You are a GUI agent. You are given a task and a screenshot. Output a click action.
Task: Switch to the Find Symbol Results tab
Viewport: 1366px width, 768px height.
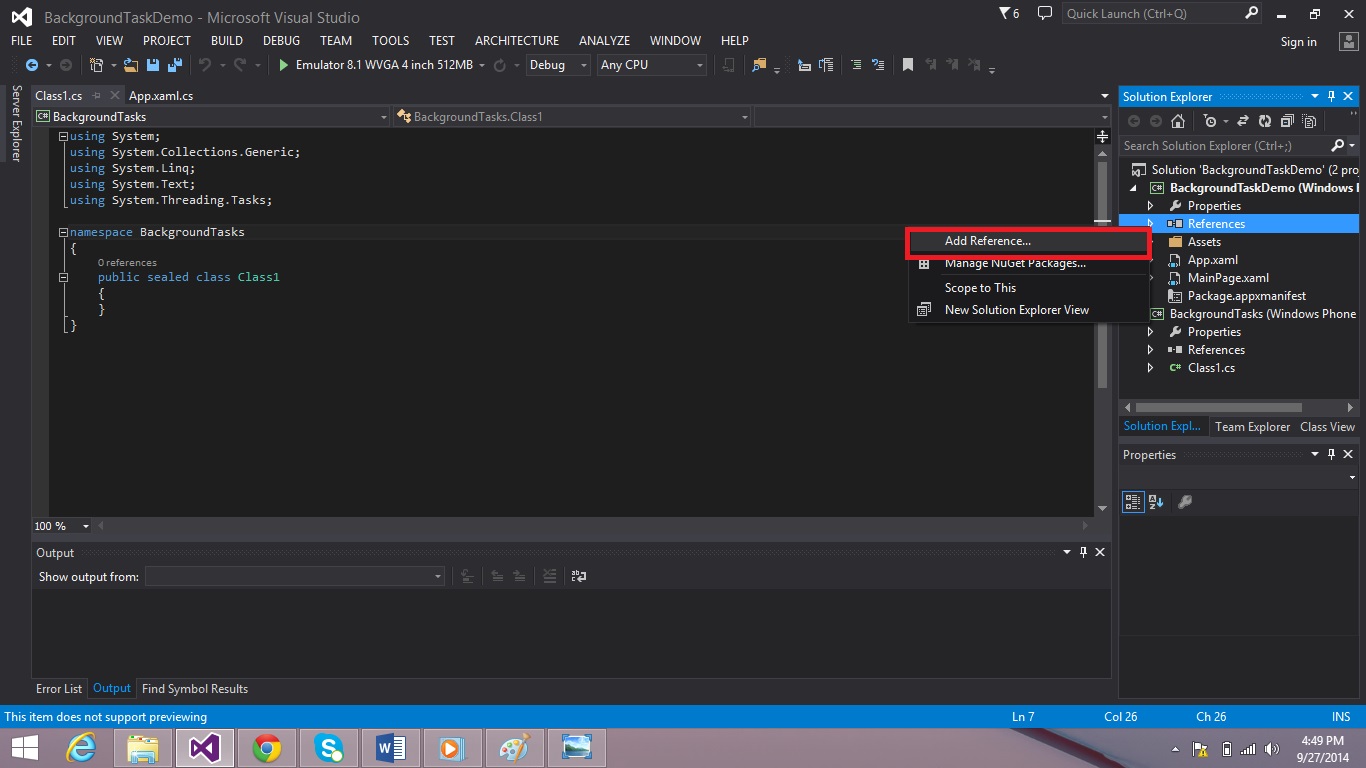click(x=195, y=689)
